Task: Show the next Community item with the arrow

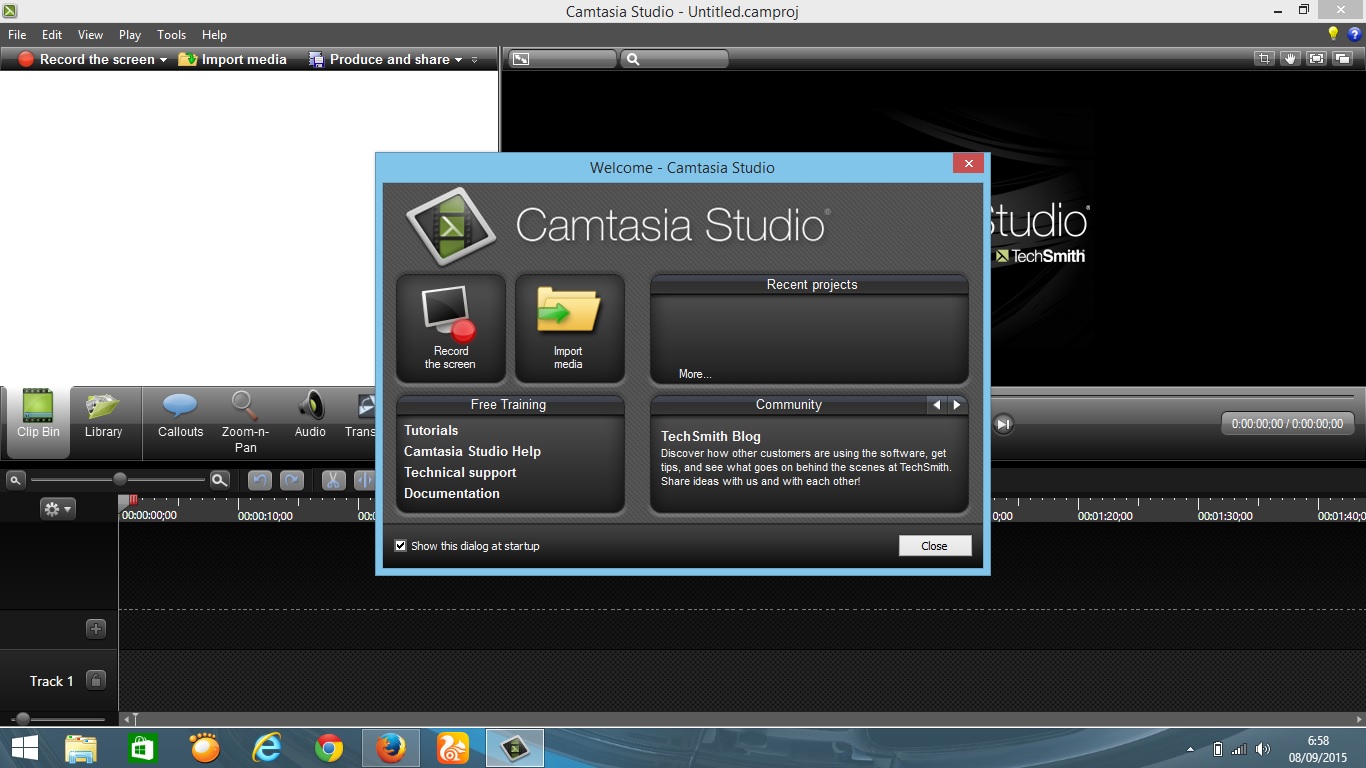Action: point(957,405)
